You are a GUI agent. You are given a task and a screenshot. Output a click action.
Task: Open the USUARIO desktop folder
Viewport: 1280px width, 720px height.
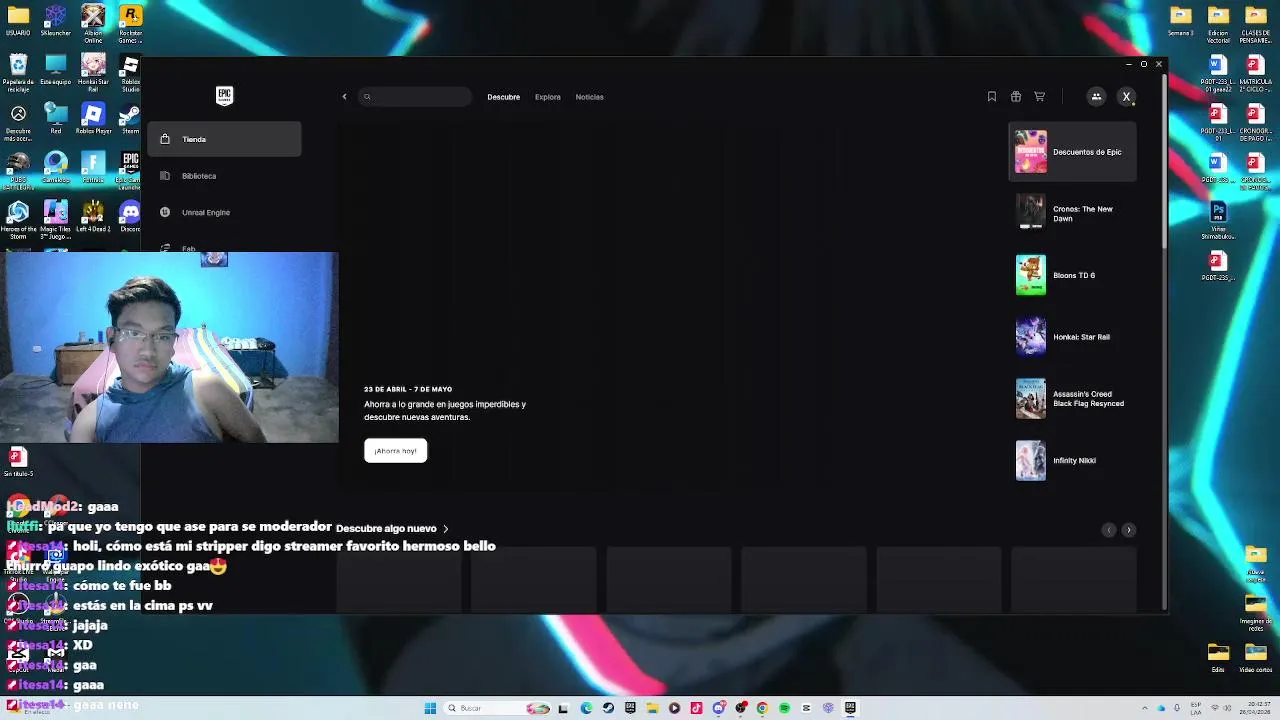click(18, 22)
